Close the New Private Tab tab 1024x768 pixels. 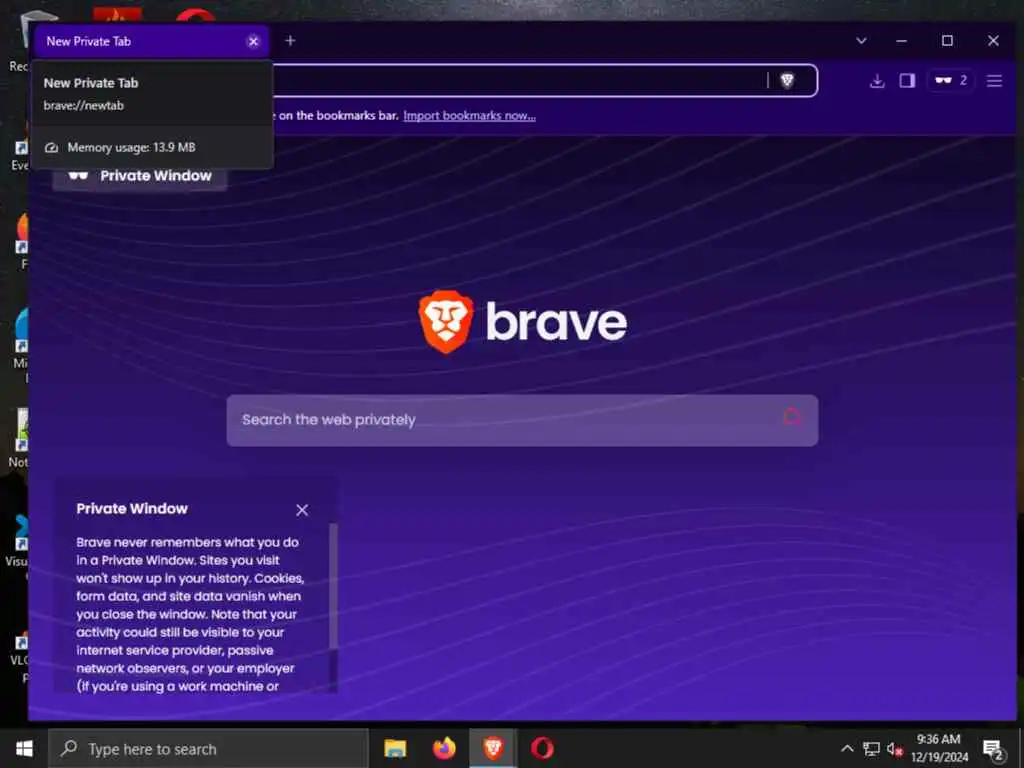tap(253, 41)
